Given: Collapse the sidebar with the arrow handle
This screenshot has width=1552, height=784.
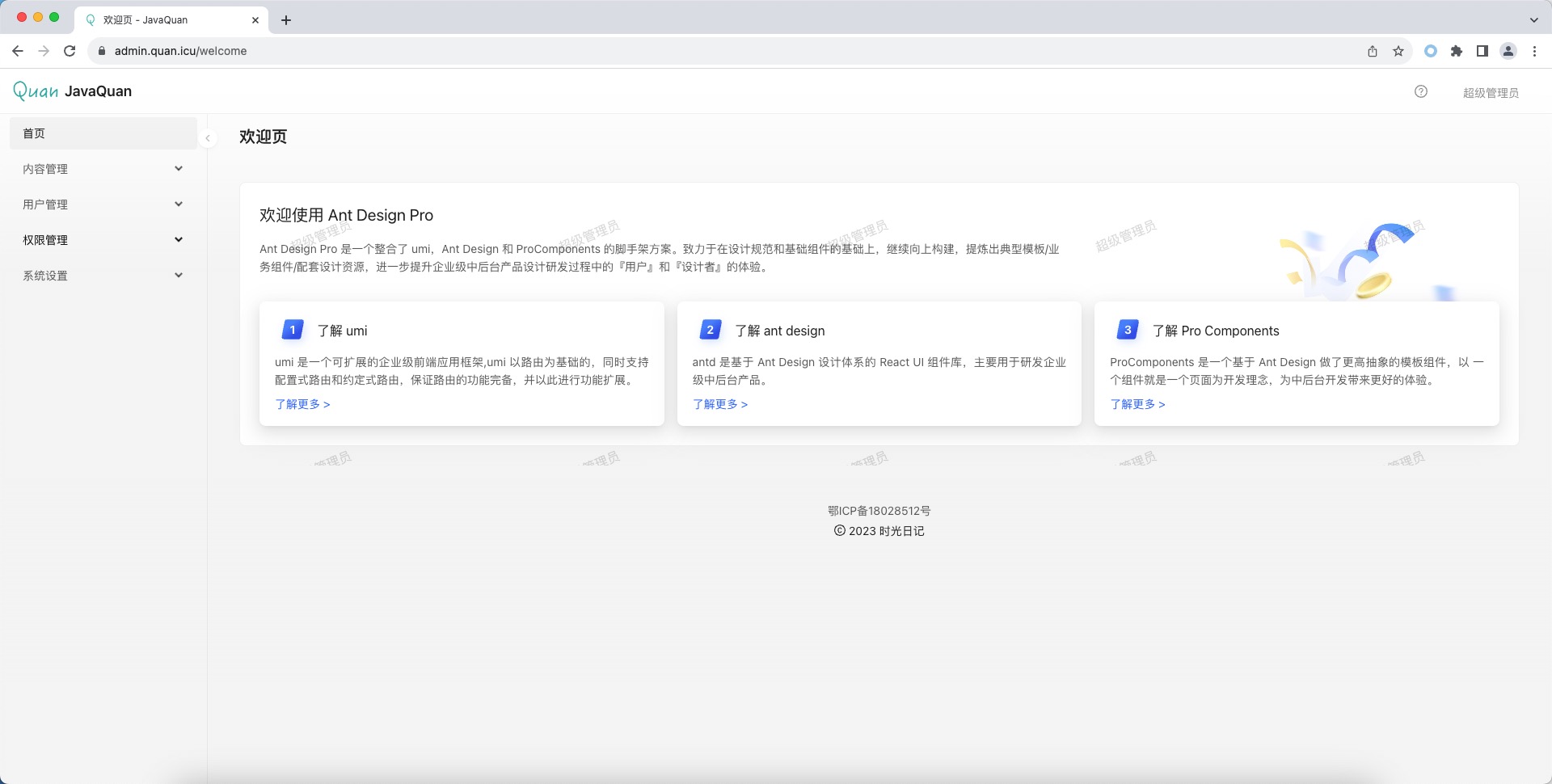Looking at the screenshot, I should point(208,138).
